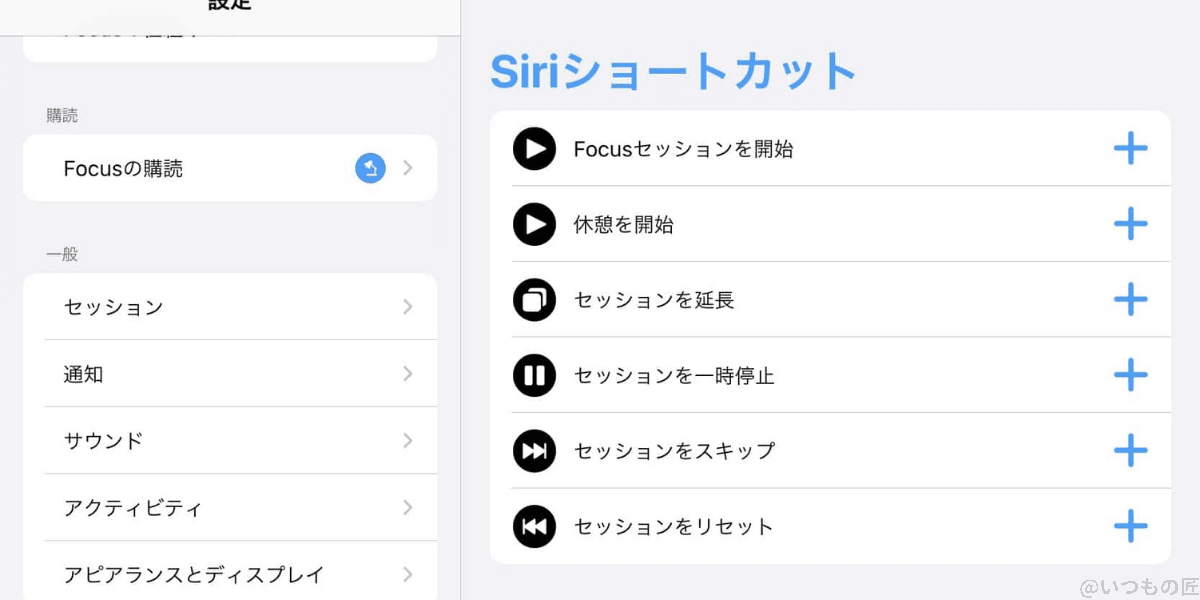Viewport: 1200px width, 600px height.
Task: Click the plus for セッションを一時停止
Action: click(1131, 375)
